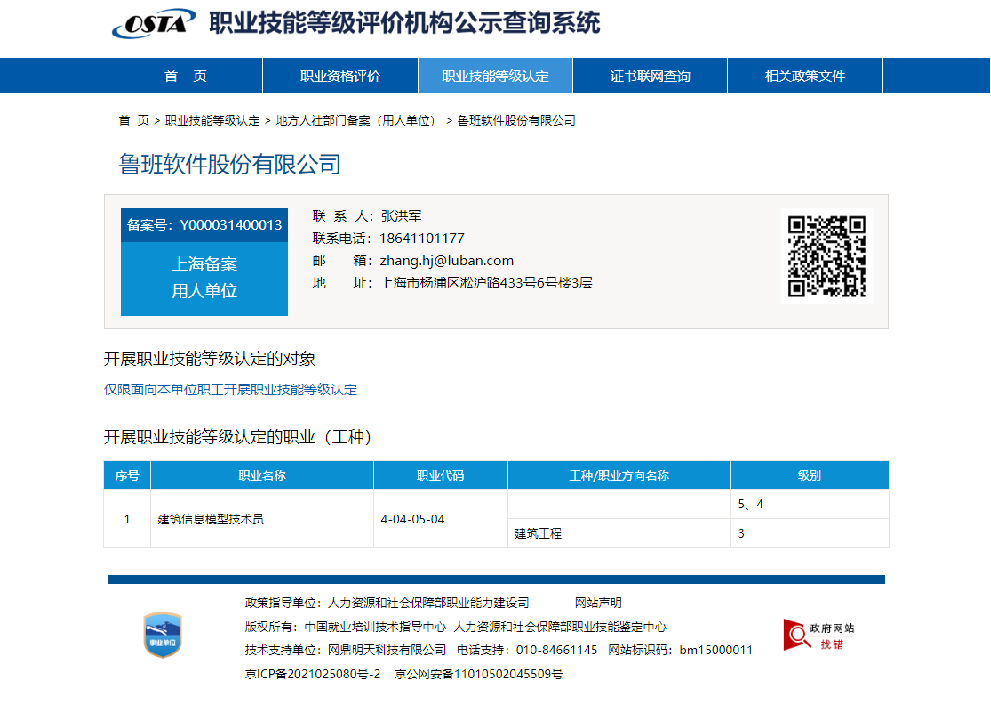Click 职业技能等级认定 breadcrumb link
The width and height of the screenshot is (991, 706).
tap(212, 121)
